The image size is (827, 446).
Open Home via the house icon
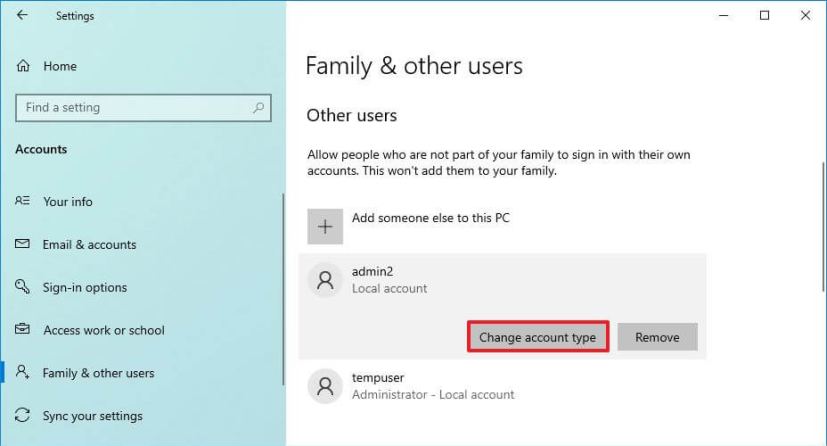click(23, 66)
